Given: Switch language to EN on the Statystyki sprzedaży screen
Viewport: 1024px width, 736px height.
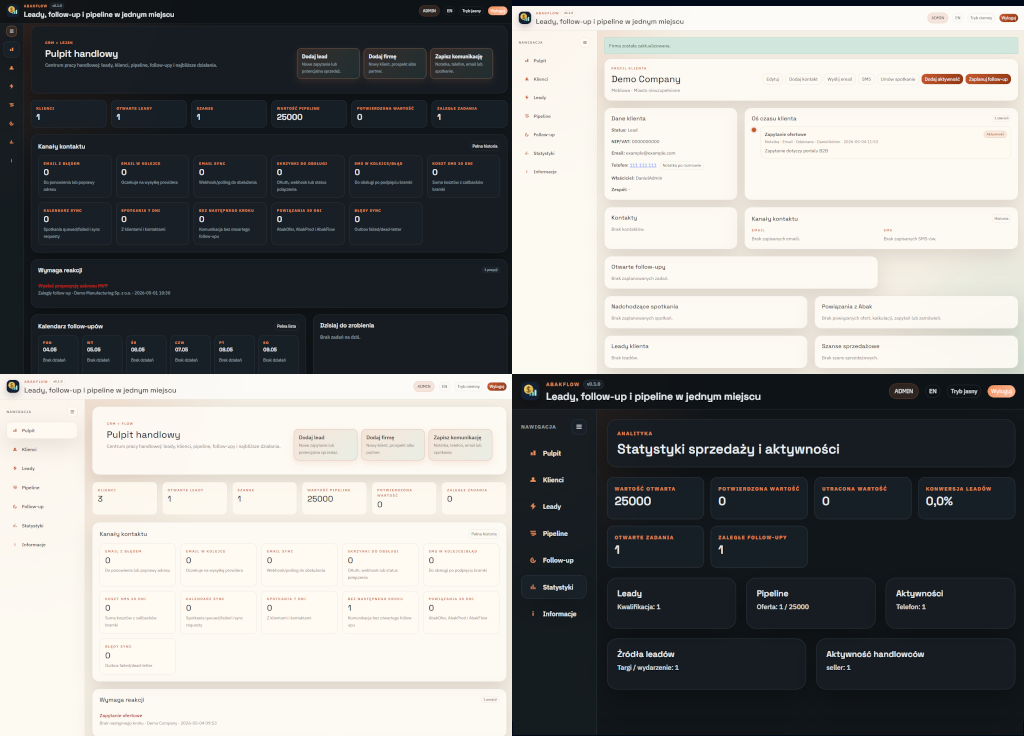Looking at the screenshot, I should pyautogui.click(x=933, y=391).
